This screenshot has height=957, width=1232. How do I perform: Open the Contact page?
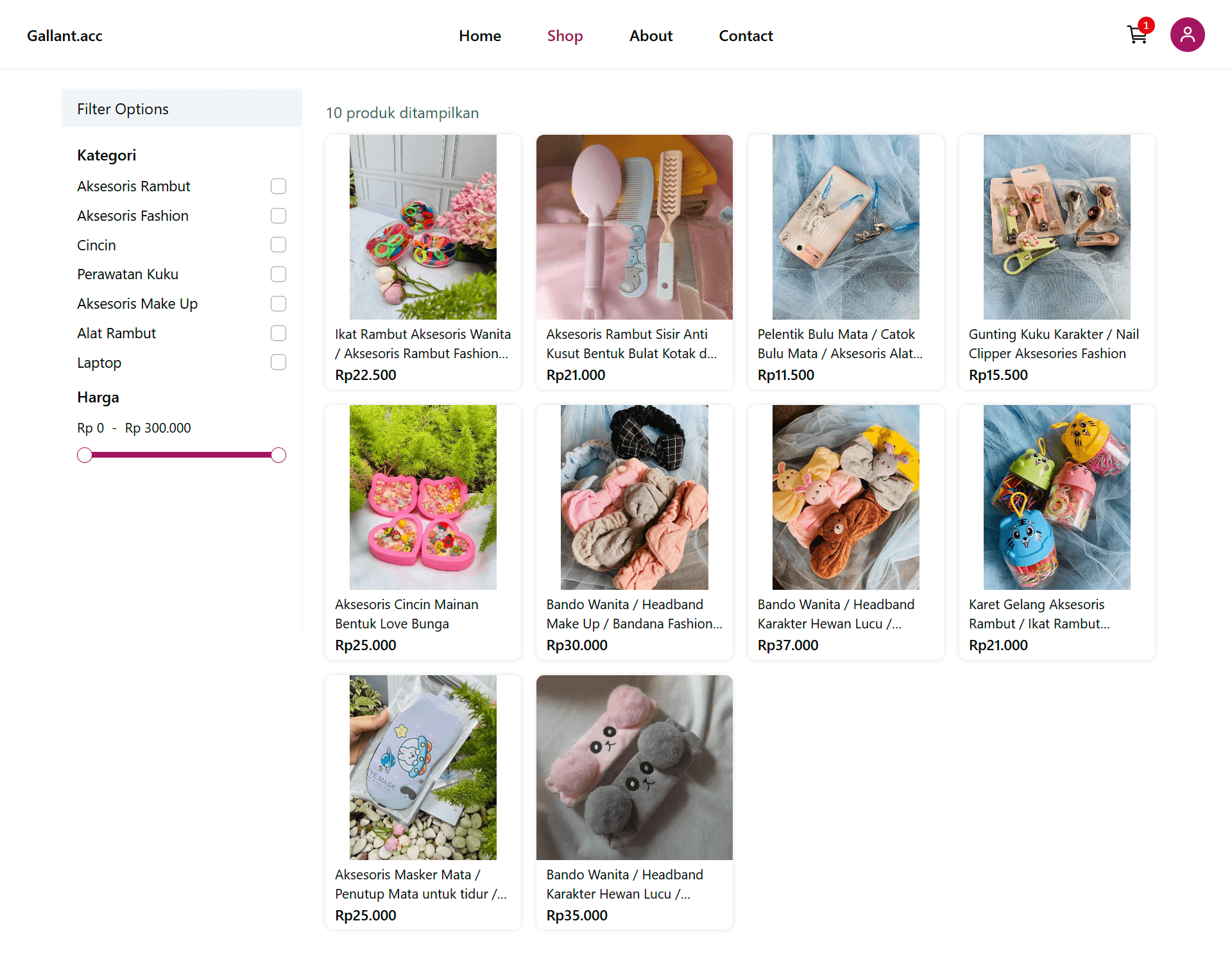tap(746, 36)
